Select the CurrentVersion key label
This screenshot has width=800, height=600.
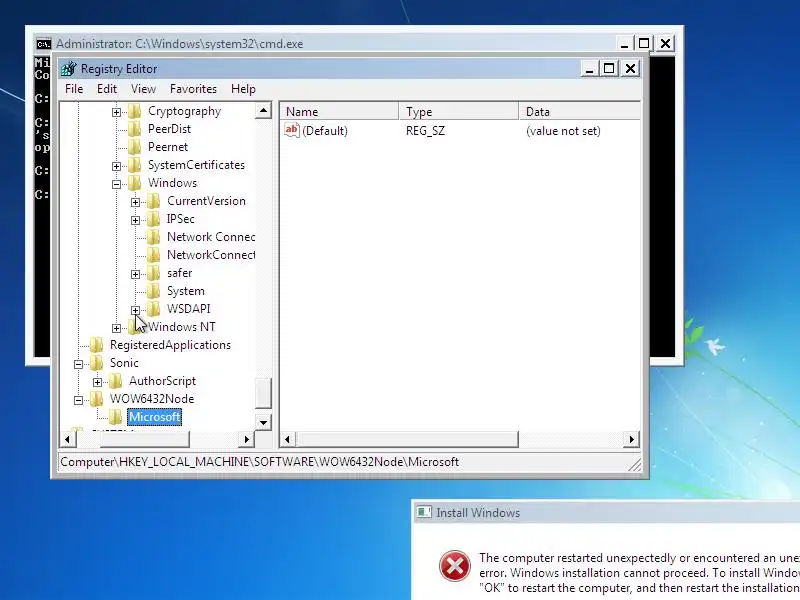pyautogui.click(x=206, y=201)
